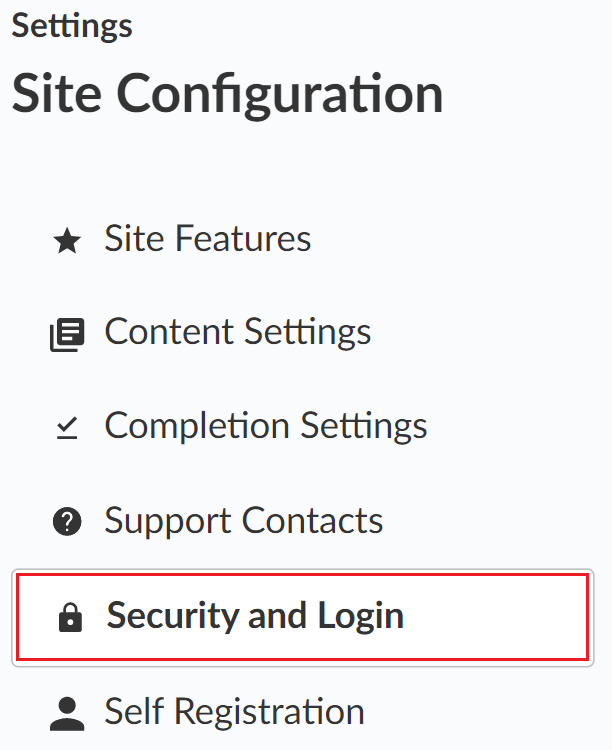Click the Completion Settings text label
This screenshot has height=750, width=612.
click(x=266, y=427)
